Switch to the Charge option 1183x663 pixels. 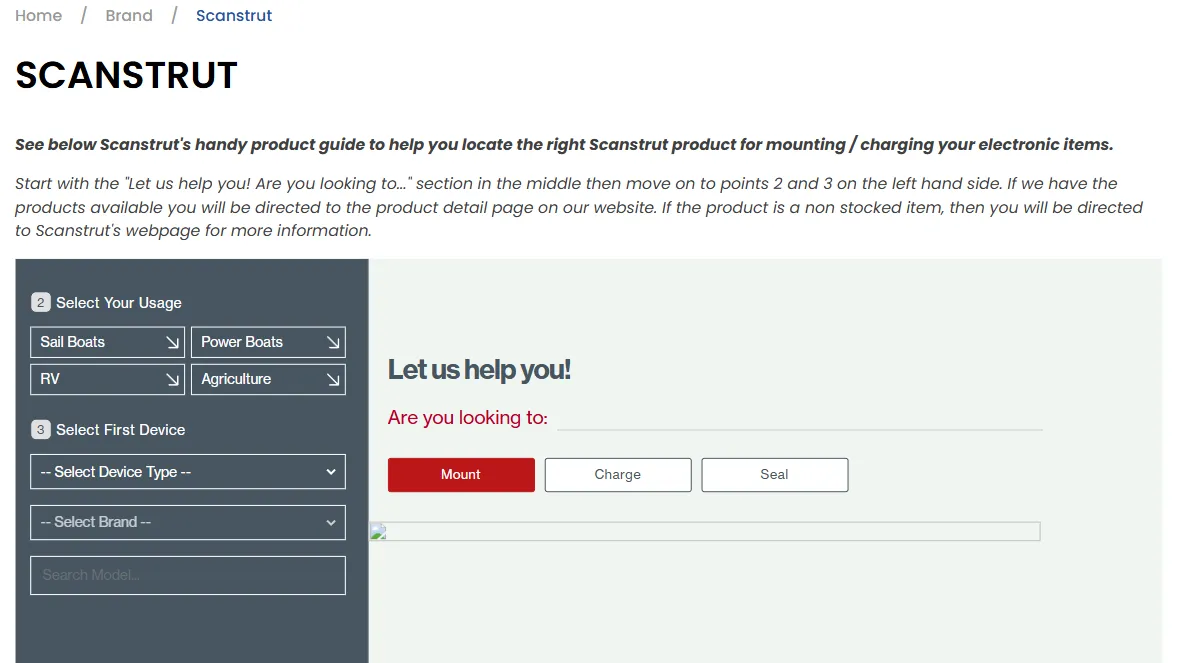coord(617,474)
